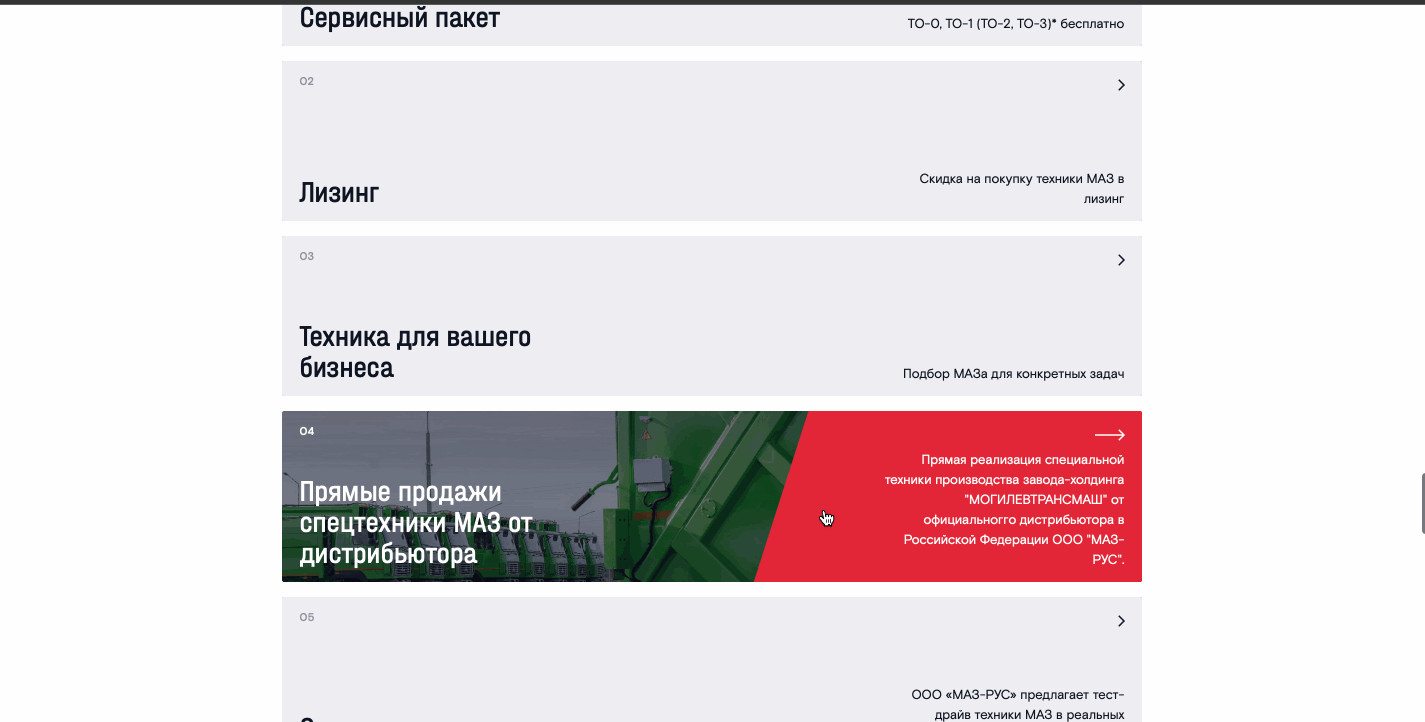Screen dimensions: 1425x722
Task: Open the Техника для вашего бизнеса heading
Action: [415, 352]
